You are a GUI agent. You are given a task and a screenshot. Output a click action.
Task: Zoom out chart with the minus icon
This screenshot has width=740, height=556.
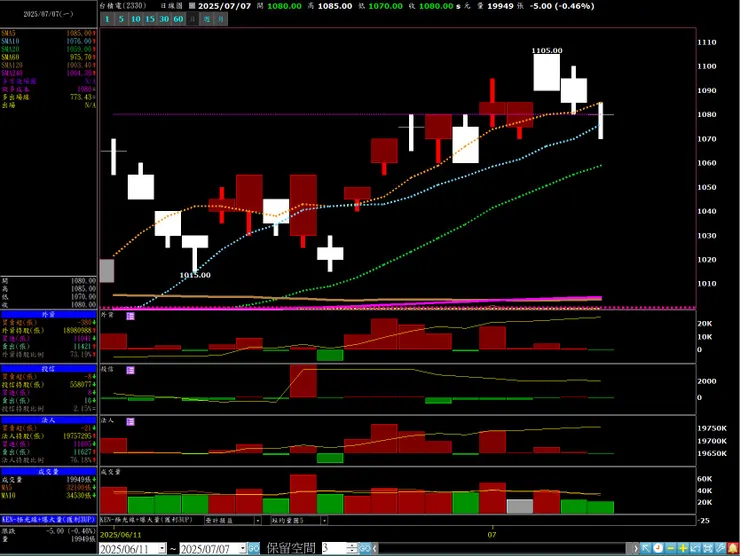click(670, 548)
